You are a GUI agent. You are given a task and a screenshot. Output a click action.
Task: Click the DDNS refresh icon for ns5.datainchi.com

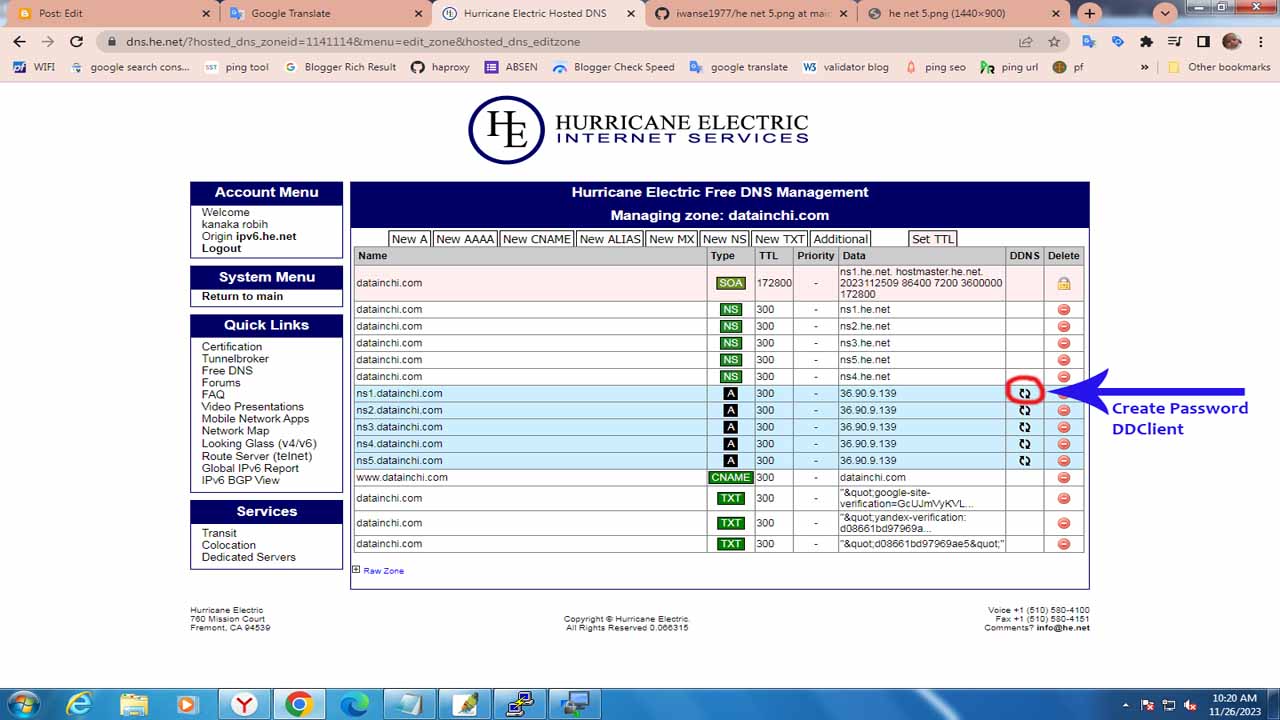point(1024,461)
